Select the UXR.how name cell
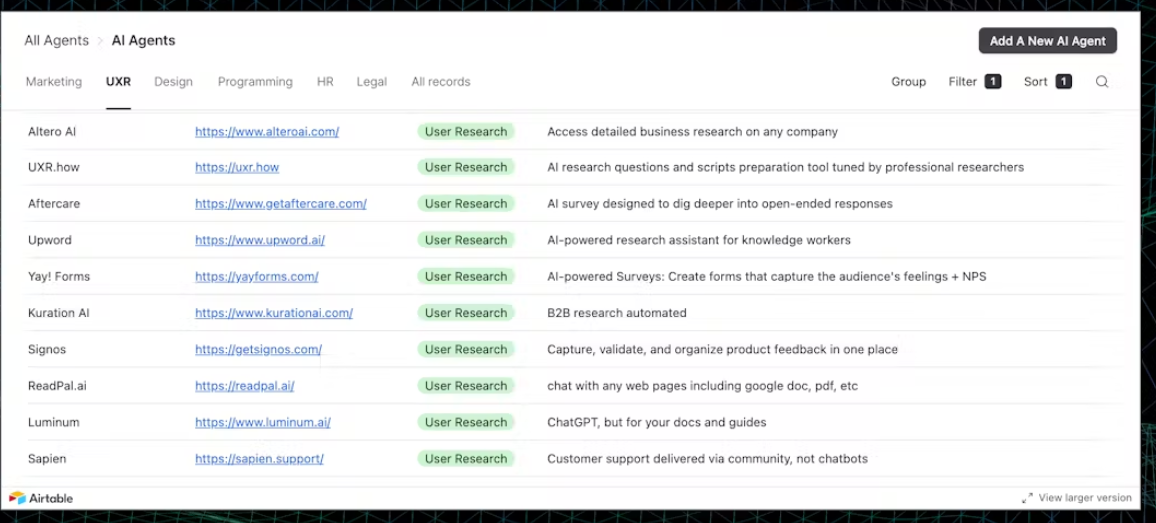 point(54,167)
